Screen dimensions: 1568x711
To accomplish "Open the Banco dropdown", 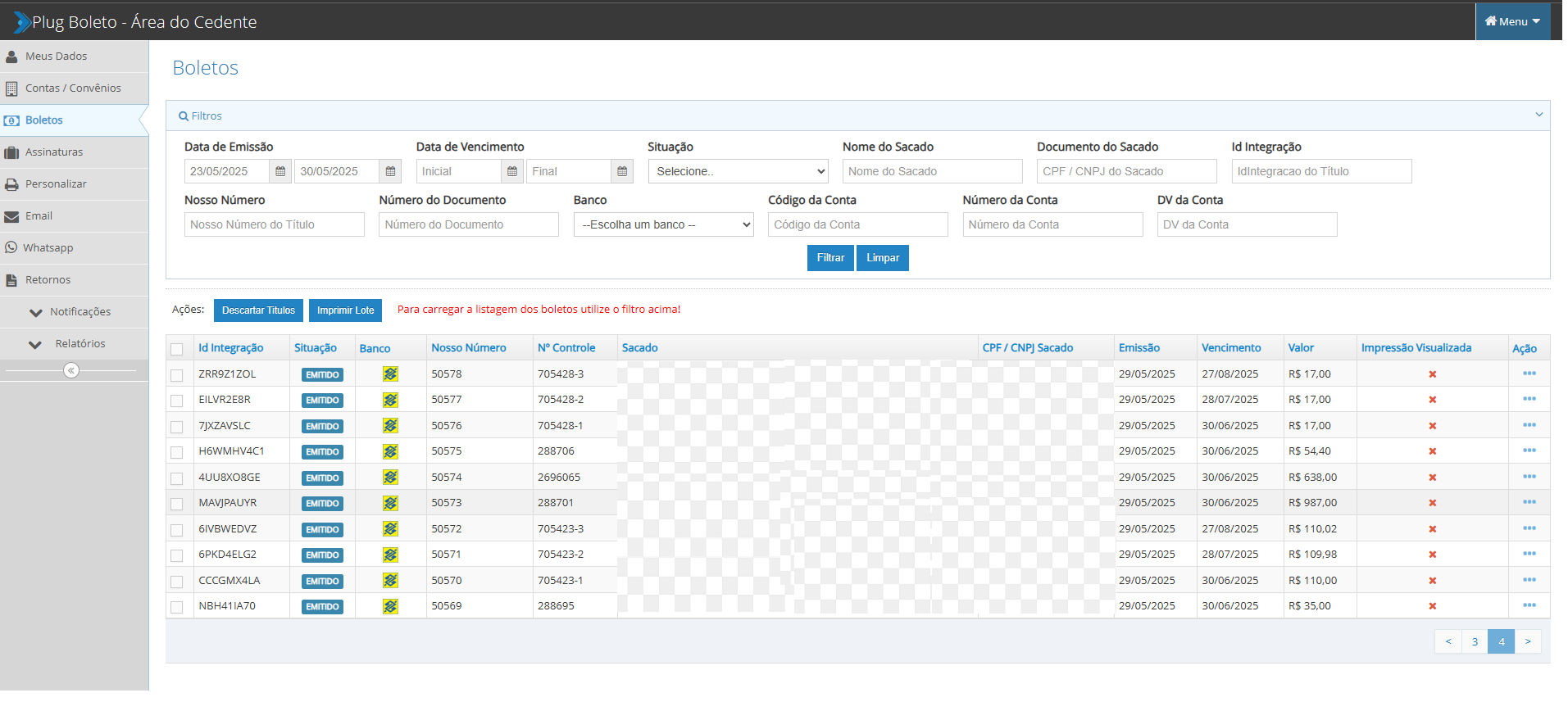I will [663, 224].
